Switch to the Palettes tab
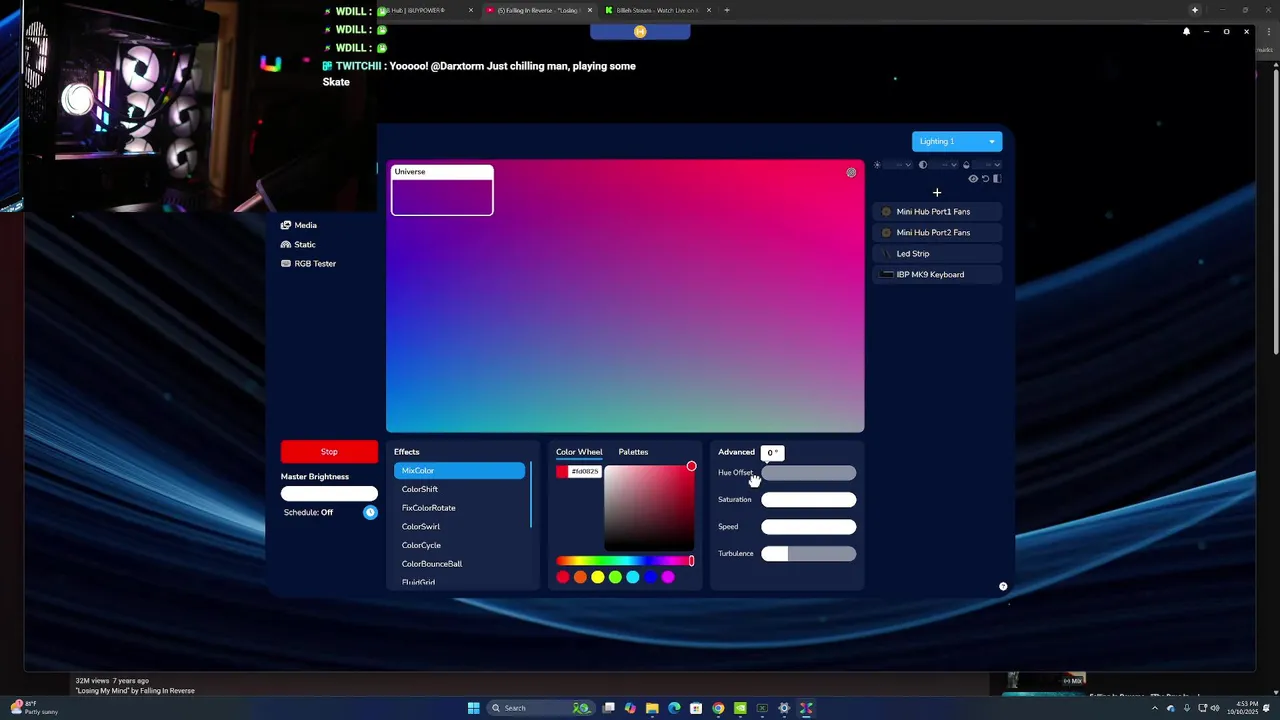 click(633, 452)
